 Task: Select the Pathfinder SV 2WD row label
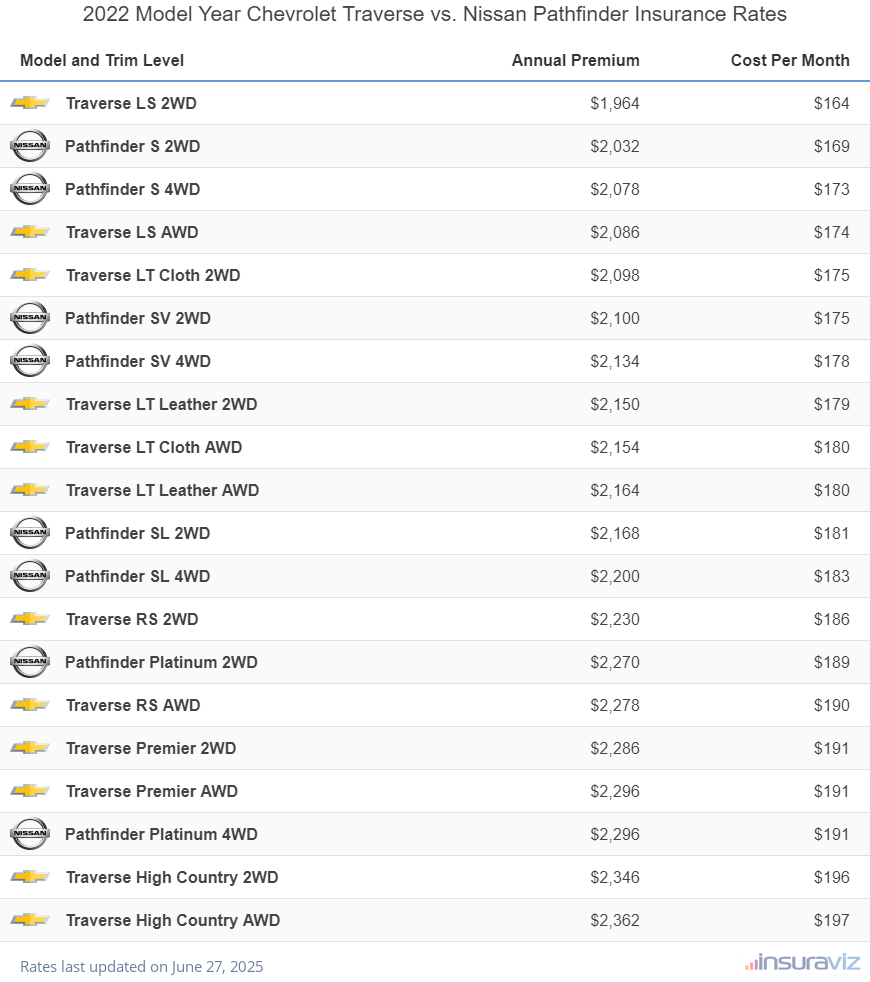[138, 318]
